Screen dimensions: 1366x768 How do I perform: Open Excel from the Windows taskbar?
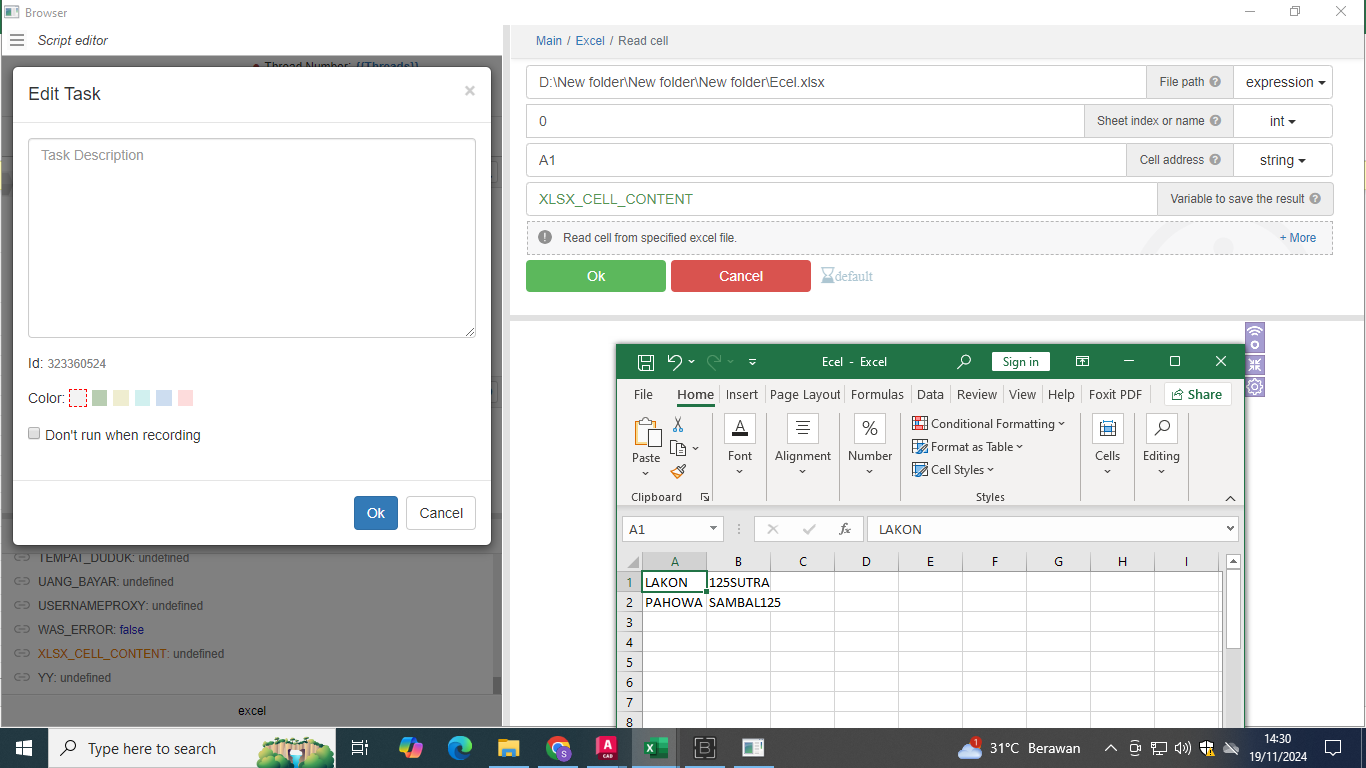tap(655, 748)
